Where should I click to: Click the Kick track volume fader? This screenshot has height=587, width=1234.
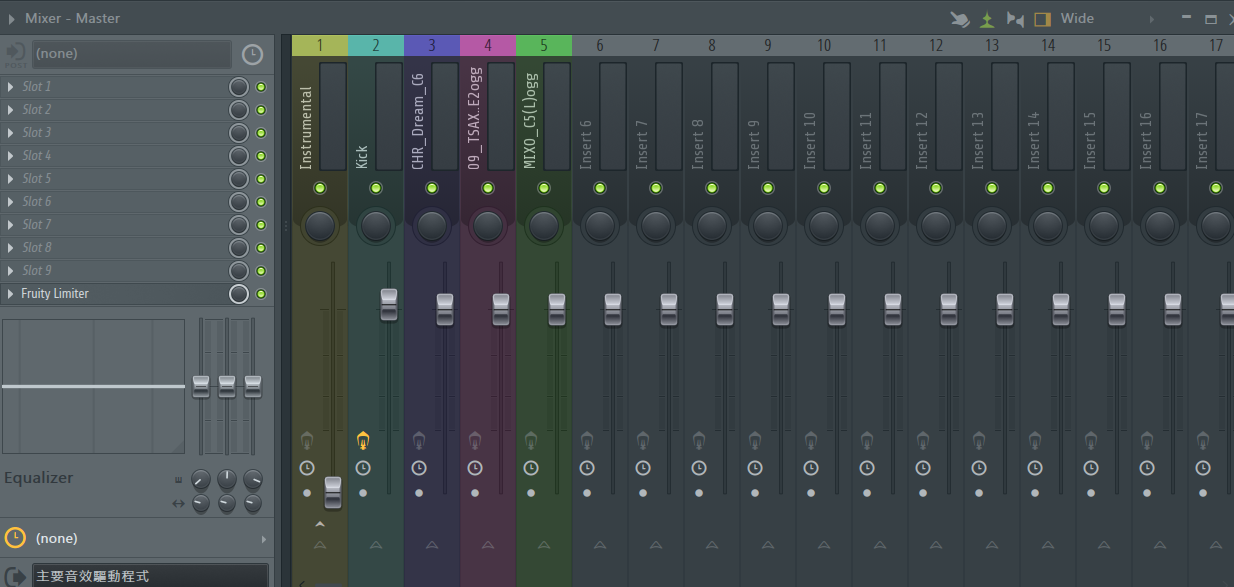(389, 305)
